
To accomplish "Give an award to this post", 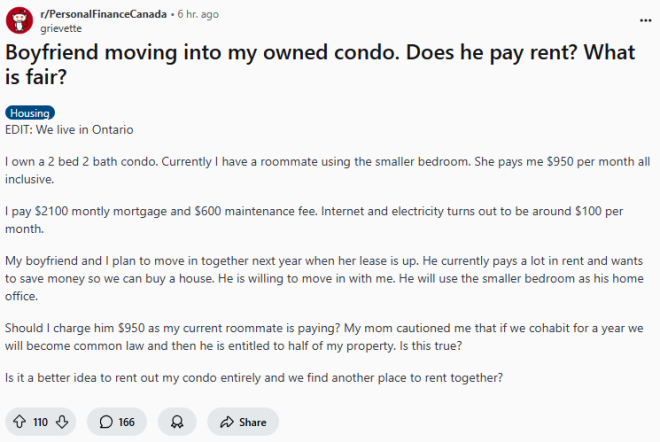I will [x=177, y=421].
